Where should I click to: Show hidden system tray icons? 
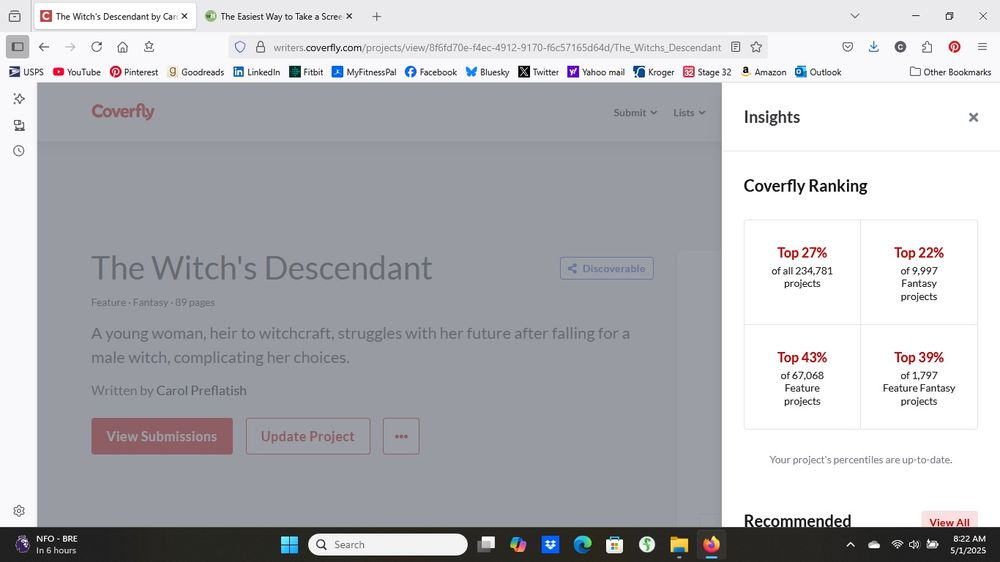point(850,545)
